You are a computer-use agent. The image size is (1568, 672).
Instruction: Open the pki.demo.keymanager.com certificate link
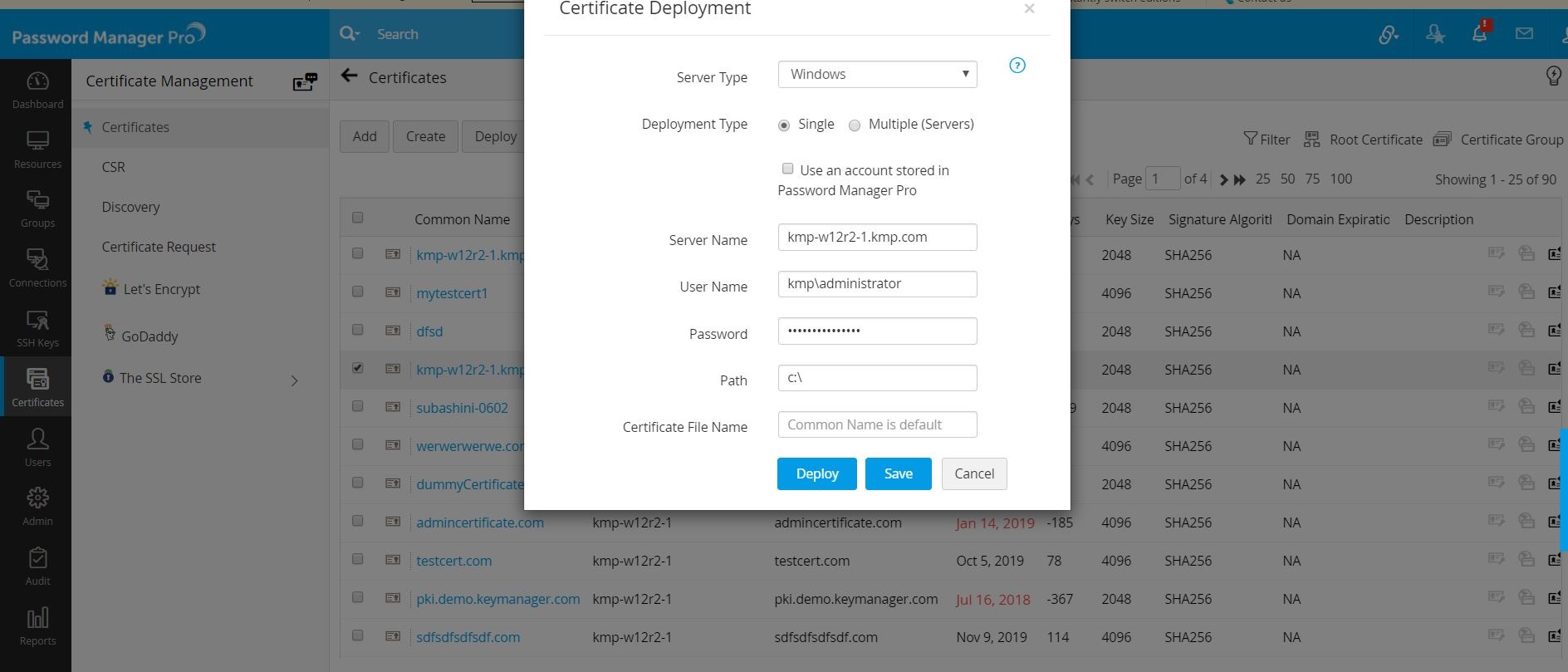click(498, 599)
